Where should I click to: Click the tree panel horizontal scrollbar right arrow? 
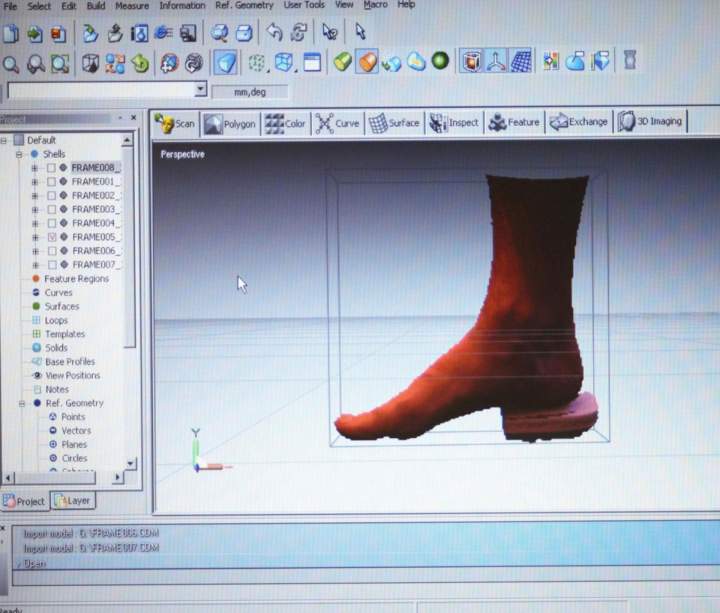(x=118, y=477)
